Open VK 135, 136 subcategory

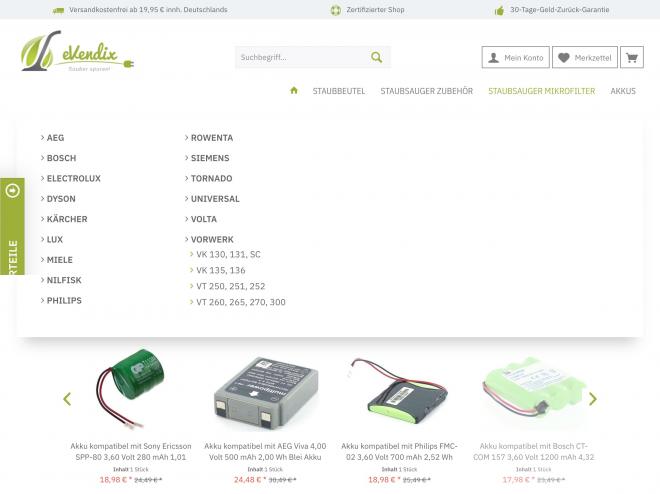[221, 270]
